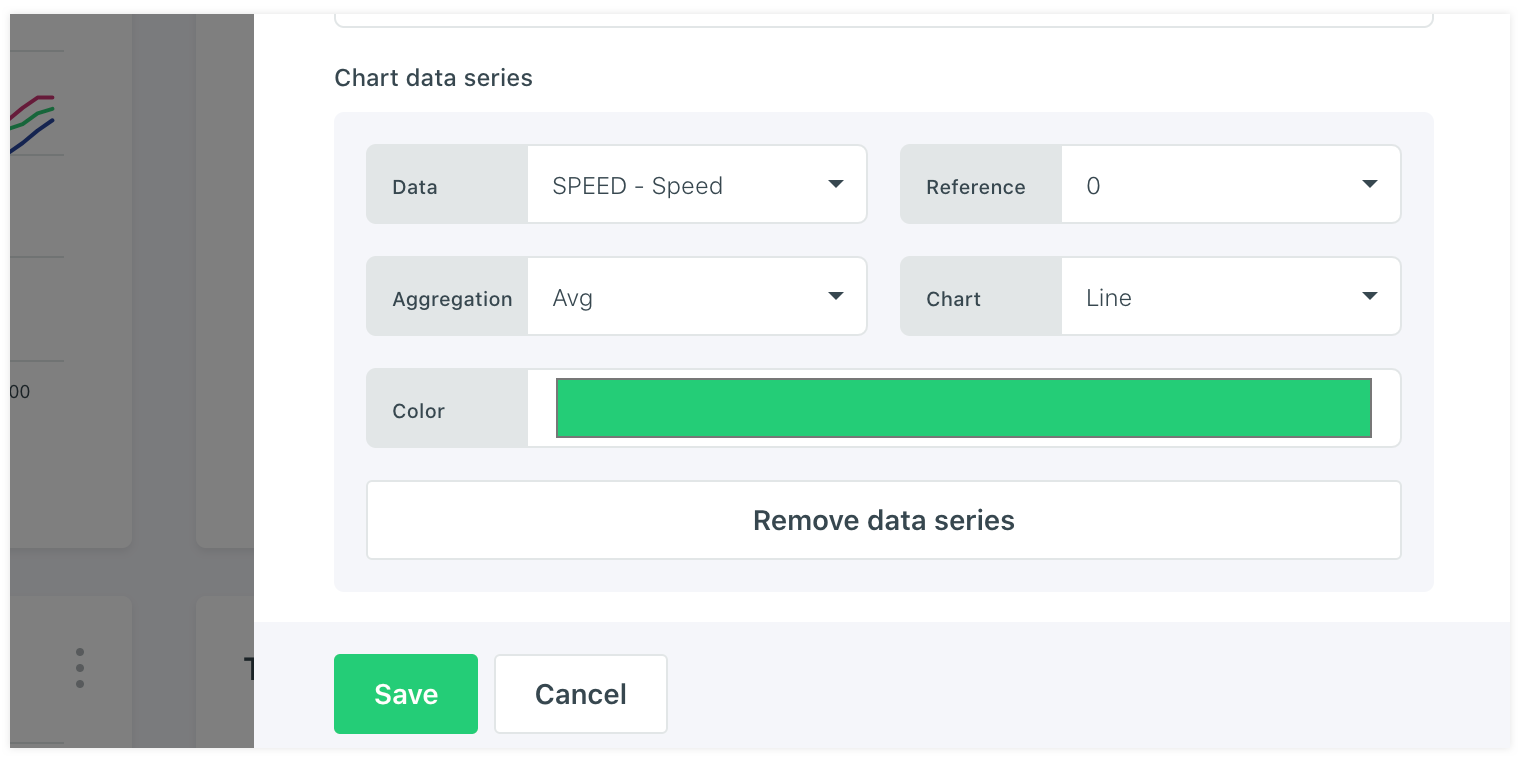1520x760 pixels.
Task: Pick a new green series color
Action: pyautogui.click(x=963, y=408)
